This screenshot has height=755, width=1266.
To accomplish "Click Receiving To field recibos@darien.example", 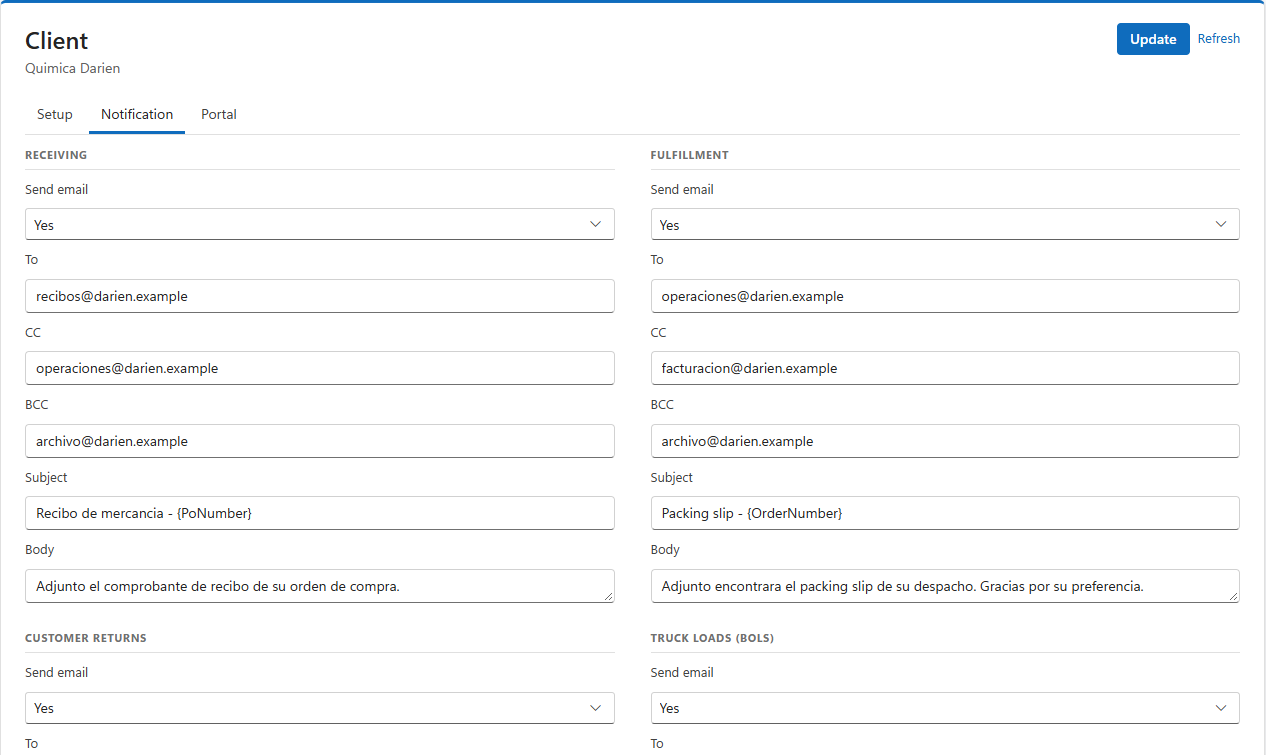I will 320,296.
